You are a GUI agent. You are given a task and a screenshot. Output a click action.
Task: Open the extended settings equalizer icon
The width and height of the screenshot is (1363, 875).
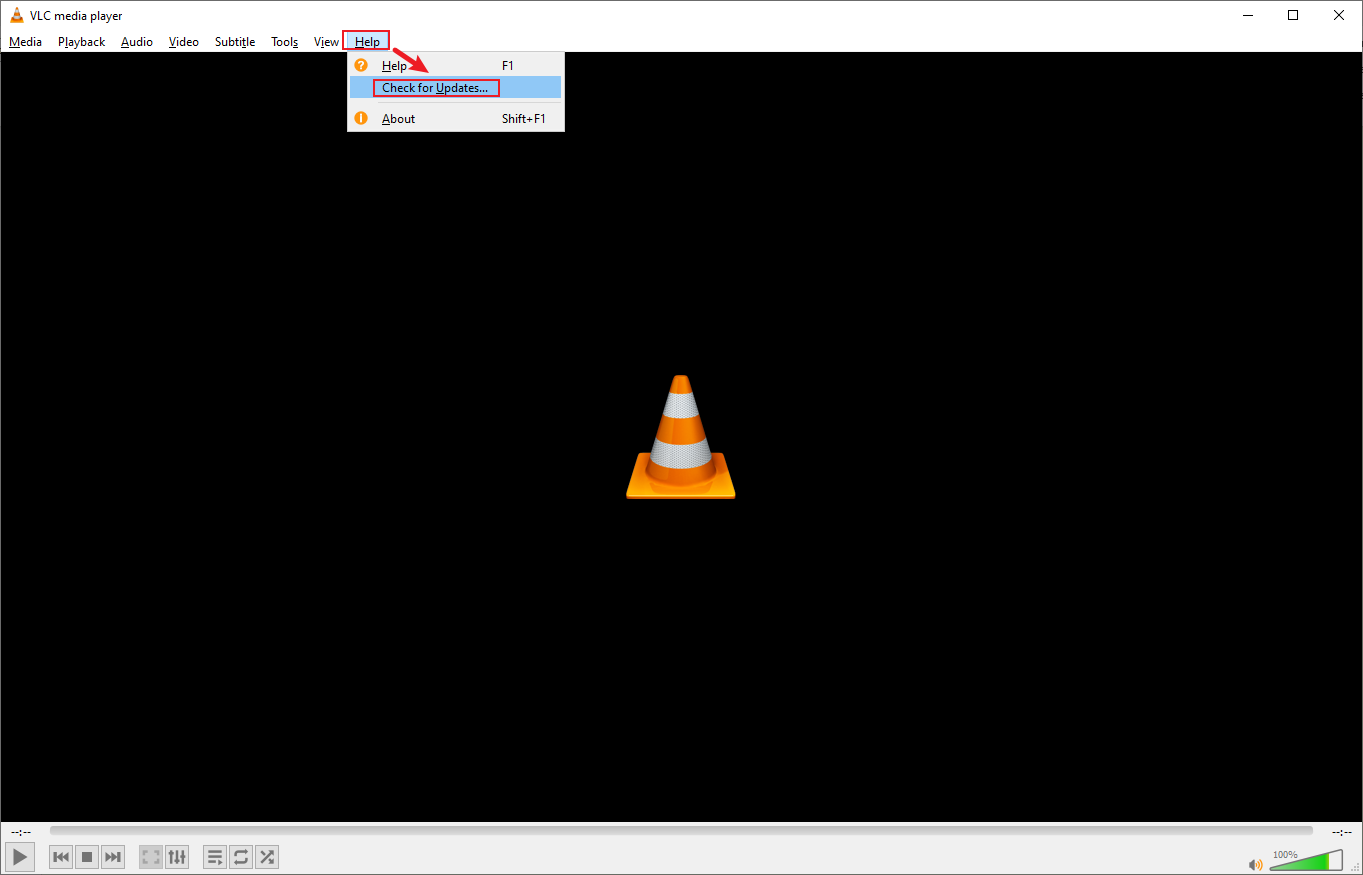tap(177, 856)
